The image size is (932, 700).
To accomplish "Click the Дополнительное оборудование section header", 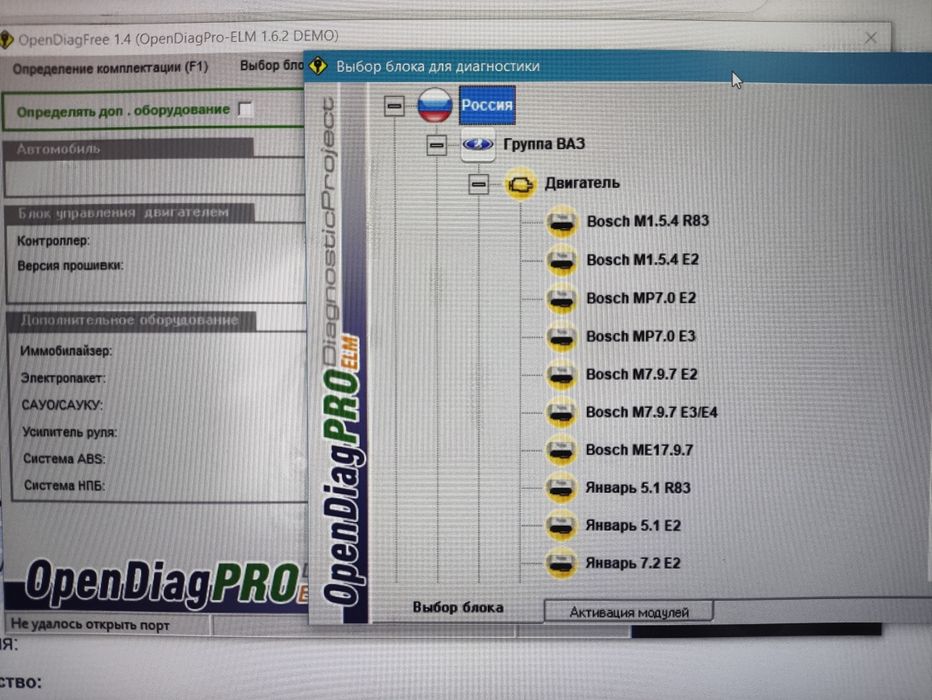I will pos(131,320).
